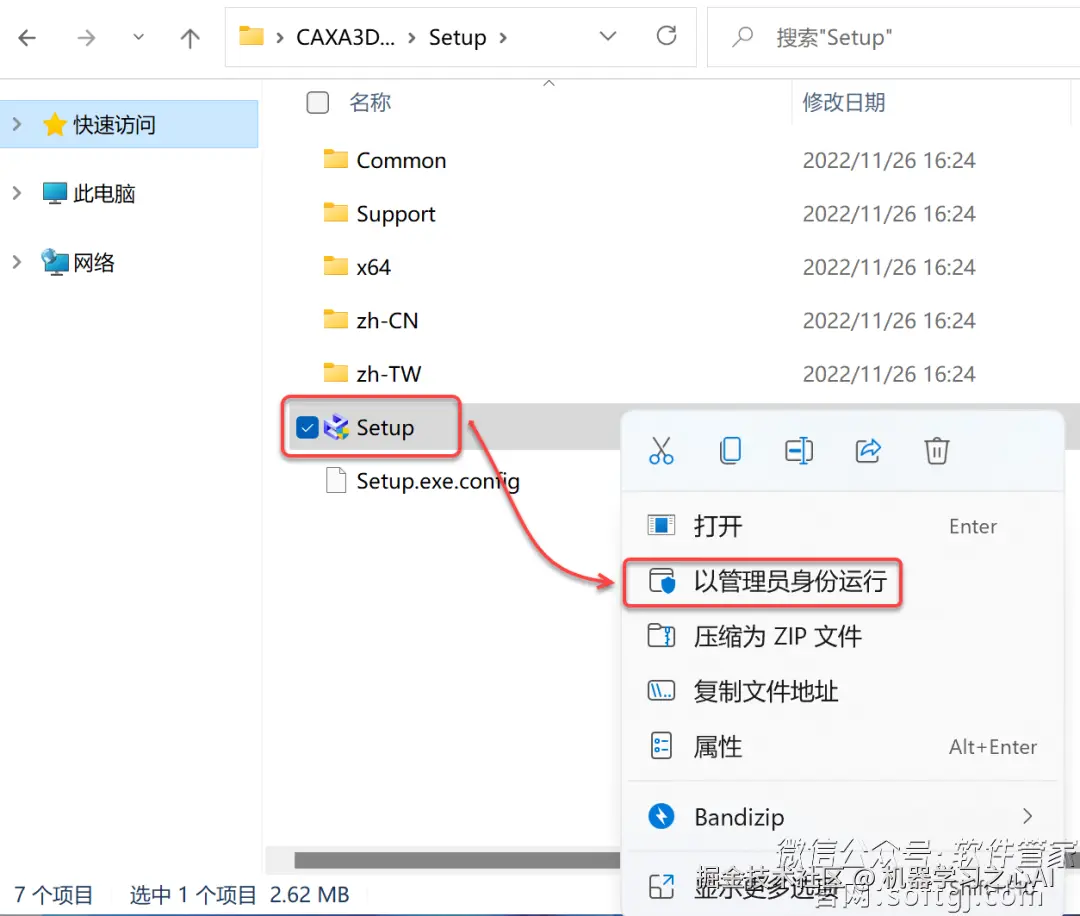Uncheck the Setup file checkbox
Screen dimensions: 1080x916
point(307,428)
